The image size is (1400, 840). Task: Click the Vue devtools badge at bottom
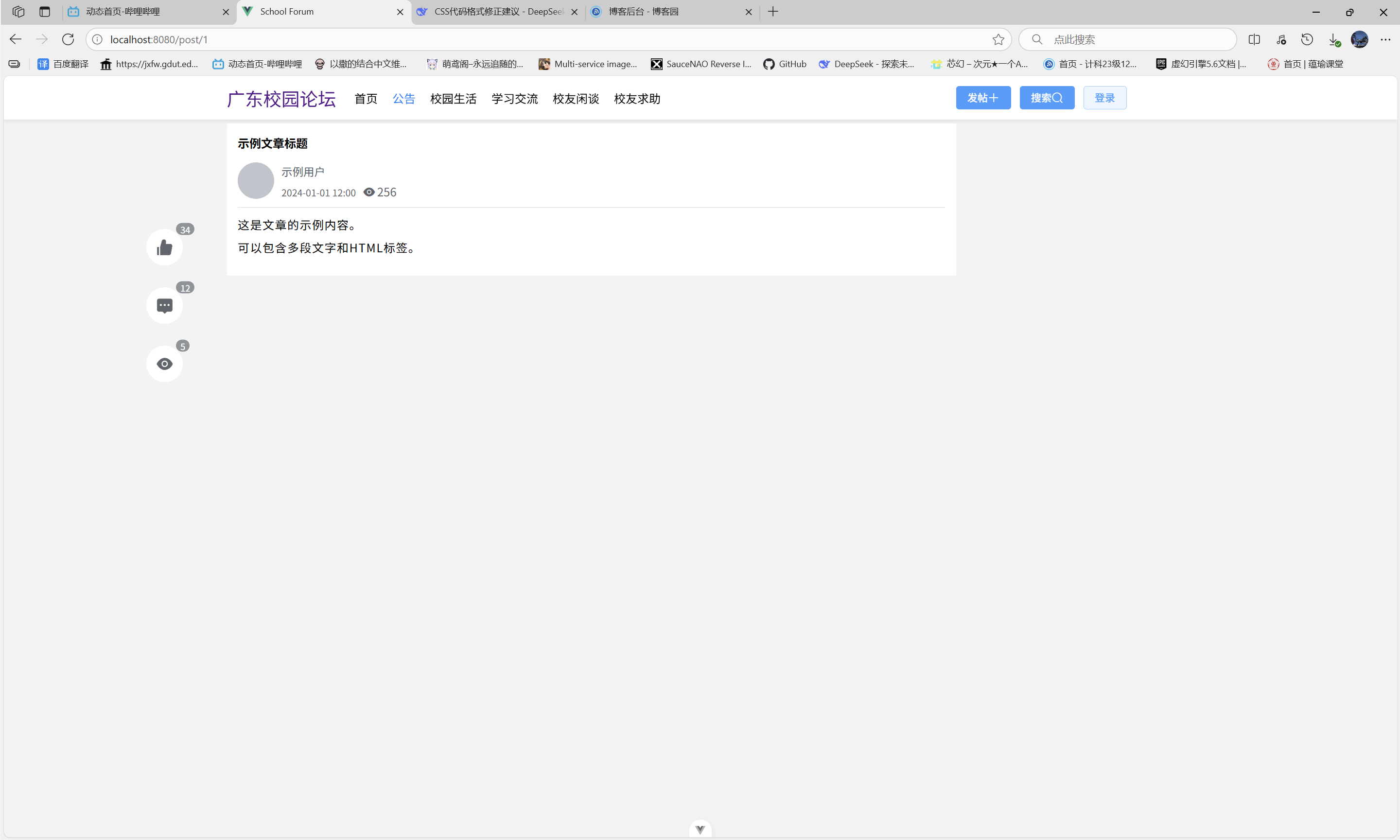(x=700, y=829)
